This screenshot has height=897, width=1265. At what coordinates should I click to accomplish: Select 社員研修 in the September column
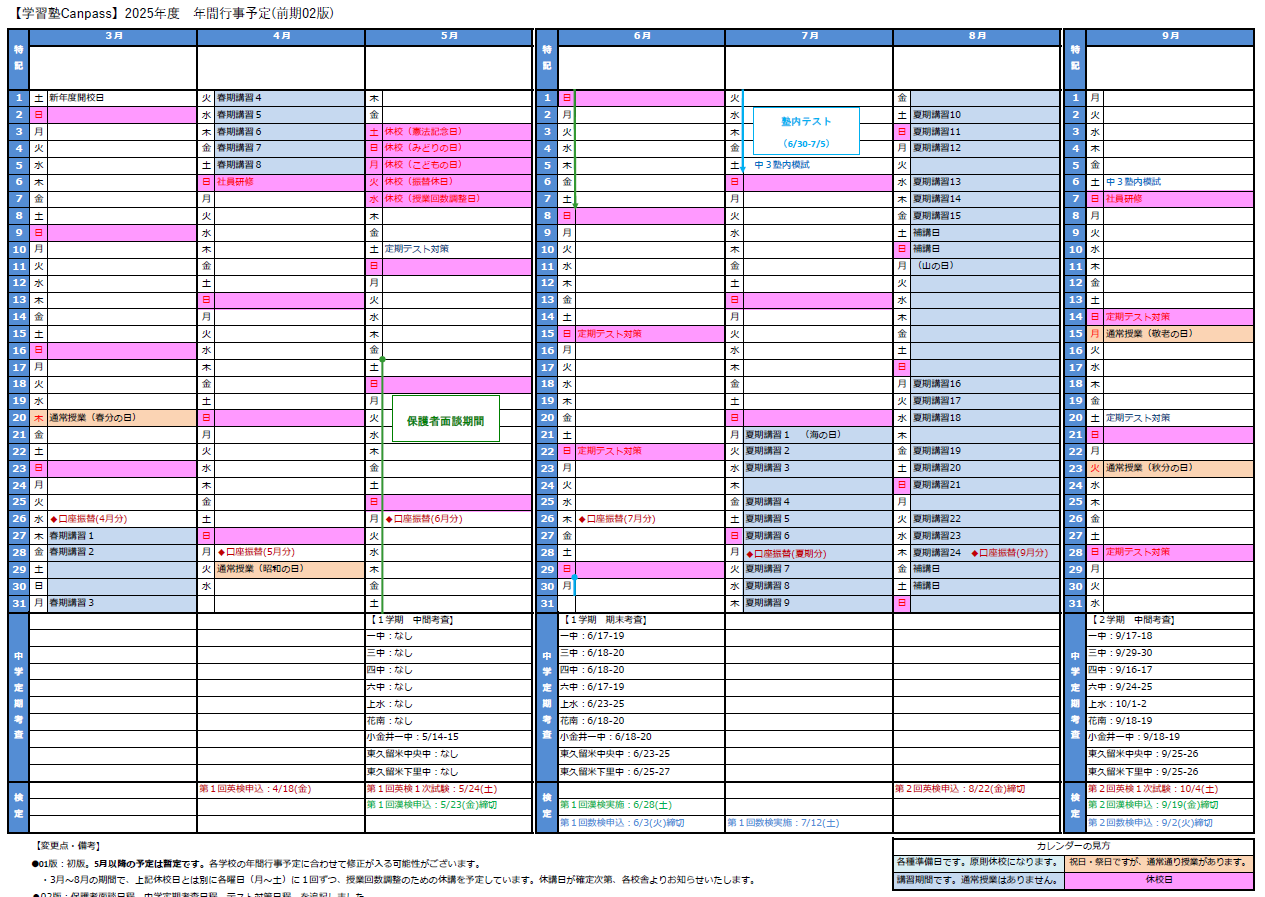[1178, 199]
